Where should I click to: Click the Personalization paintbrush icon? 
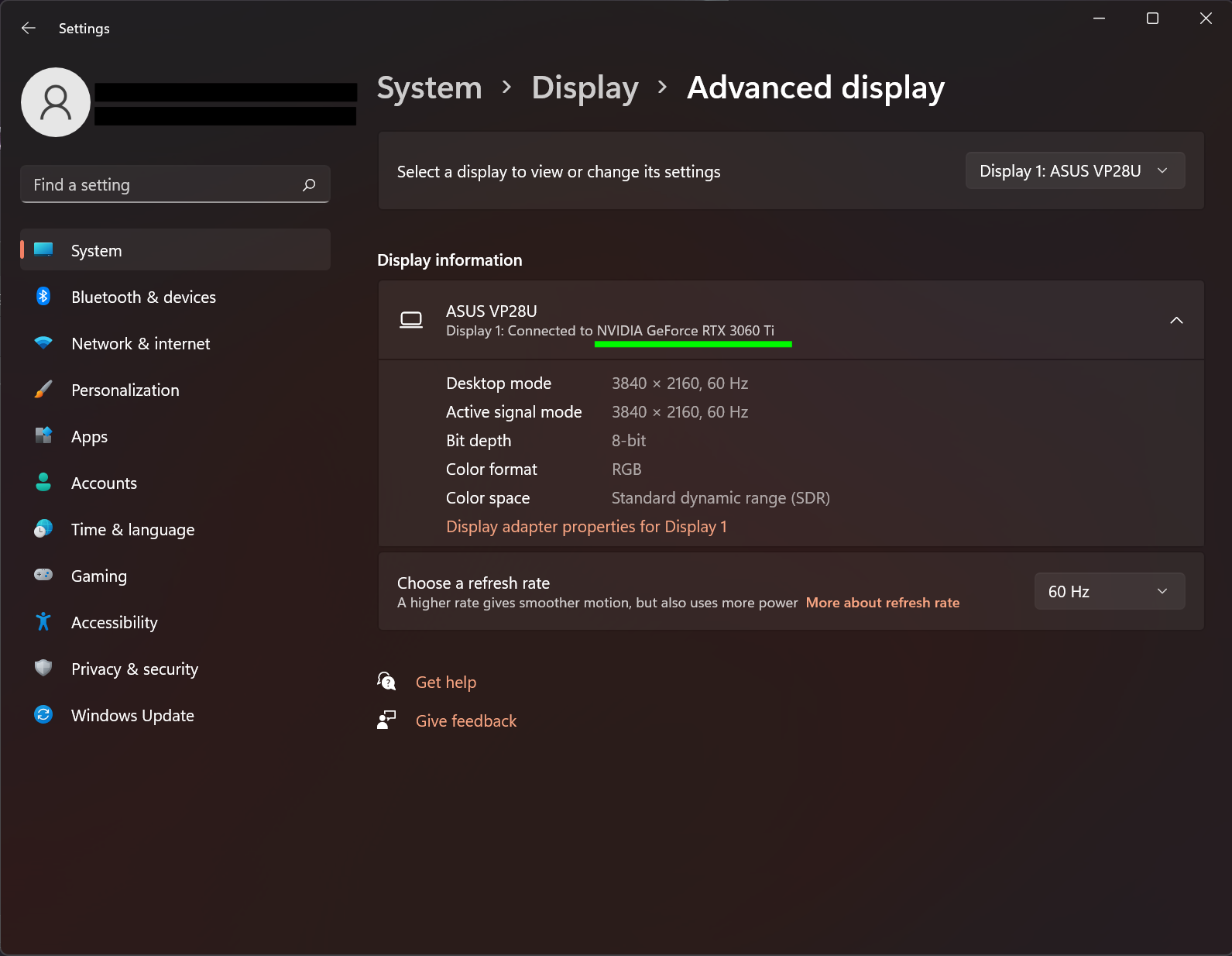(x=43, y=390)
